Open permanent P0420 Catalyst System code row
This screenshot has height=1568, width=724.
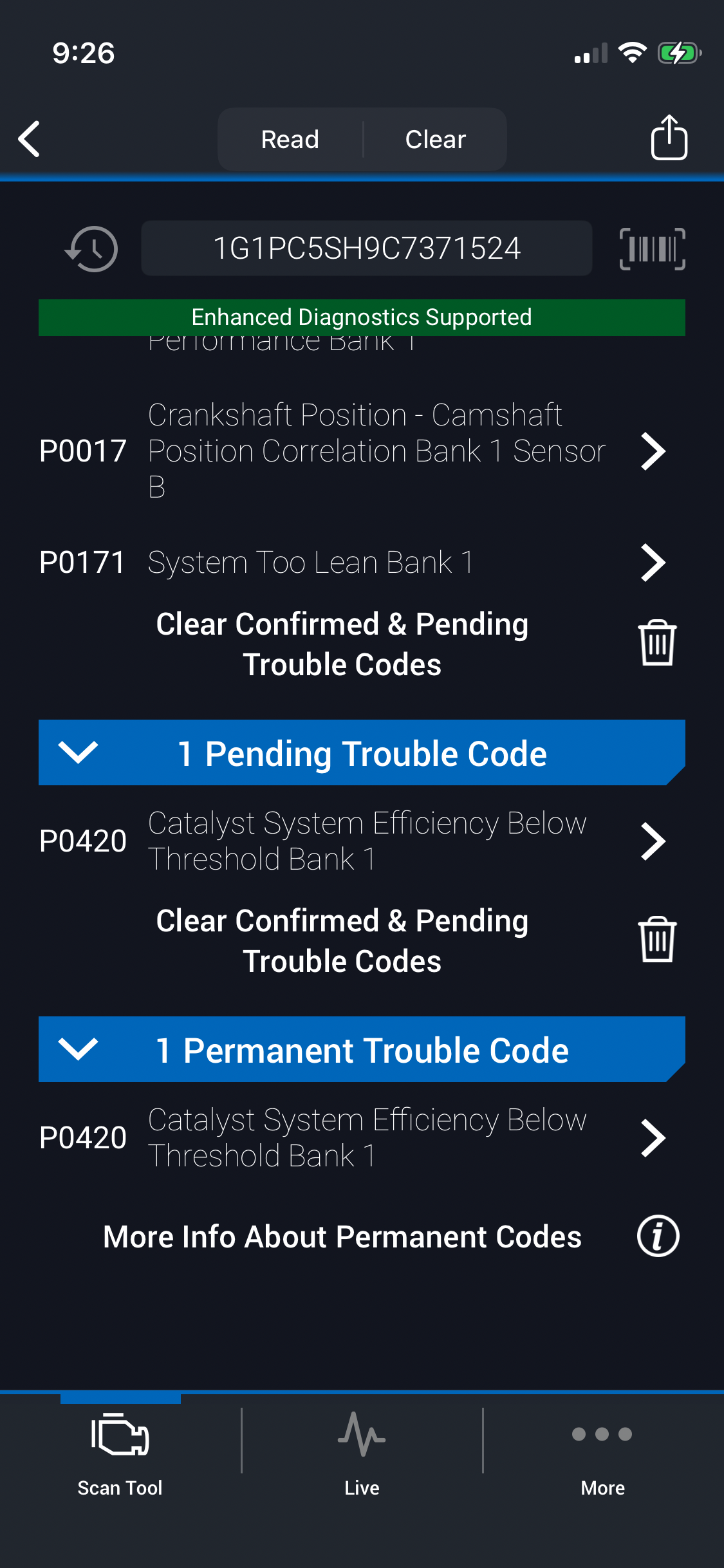(360, 1137)
